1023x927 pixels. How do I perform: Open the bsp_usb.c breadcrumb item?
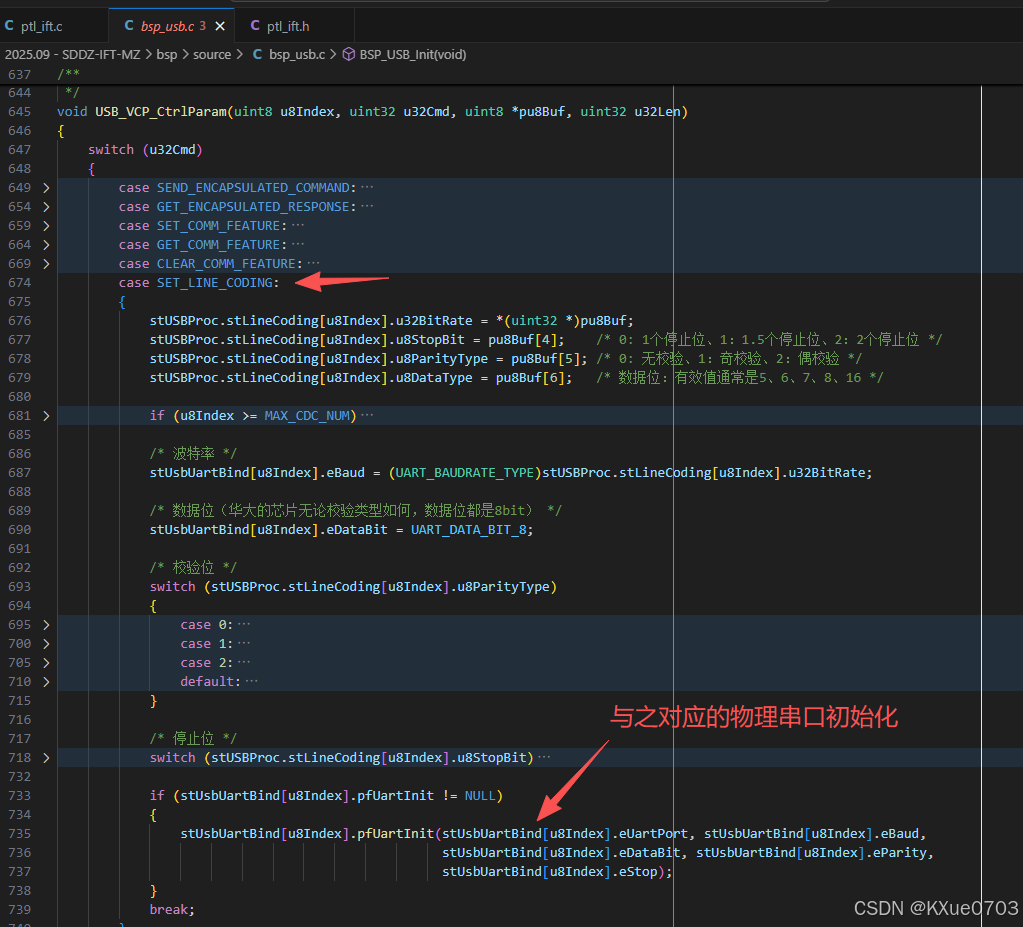pyautogui.click(x=297, y=55)
